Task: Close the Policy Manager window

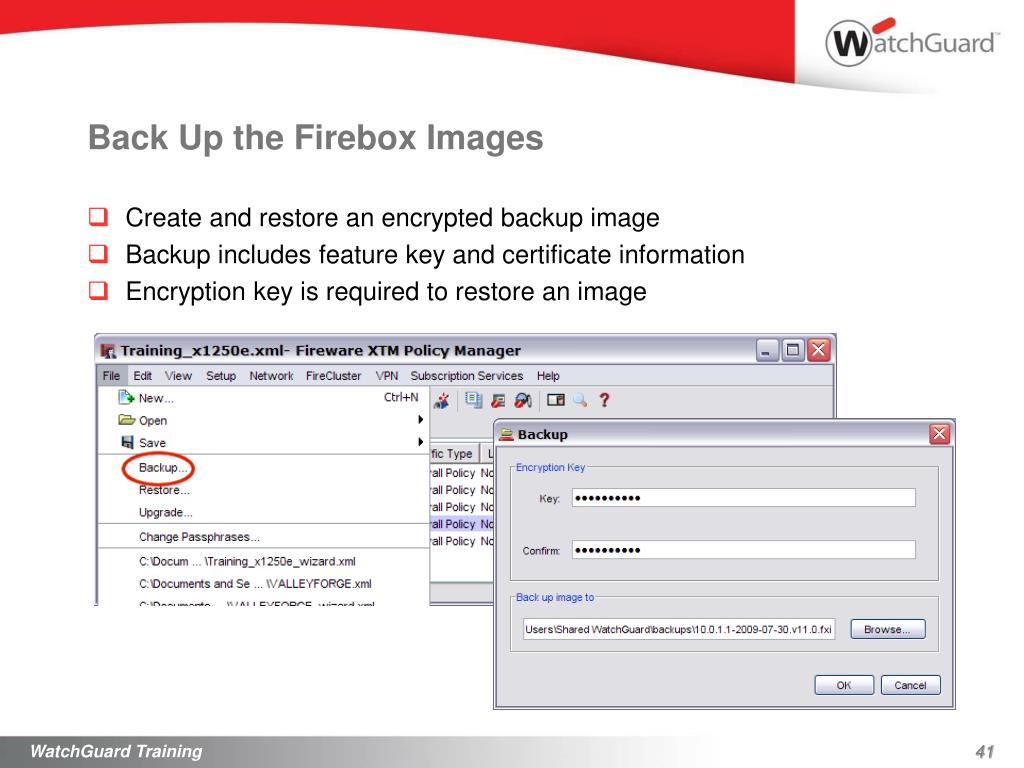Action: click(818, 351)
